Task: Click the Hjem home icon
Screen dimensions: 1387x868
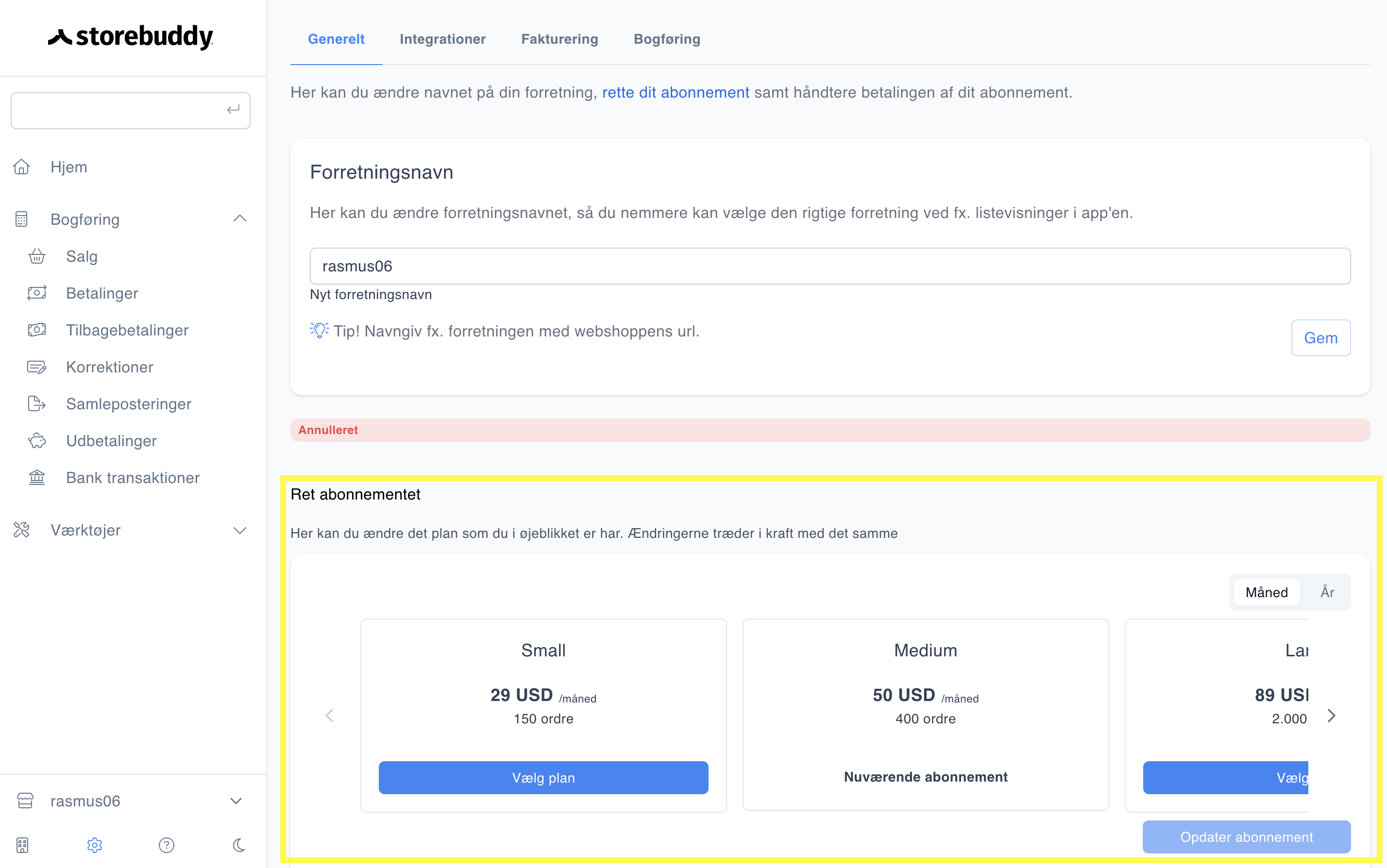Action: click(x=21, y=167)
